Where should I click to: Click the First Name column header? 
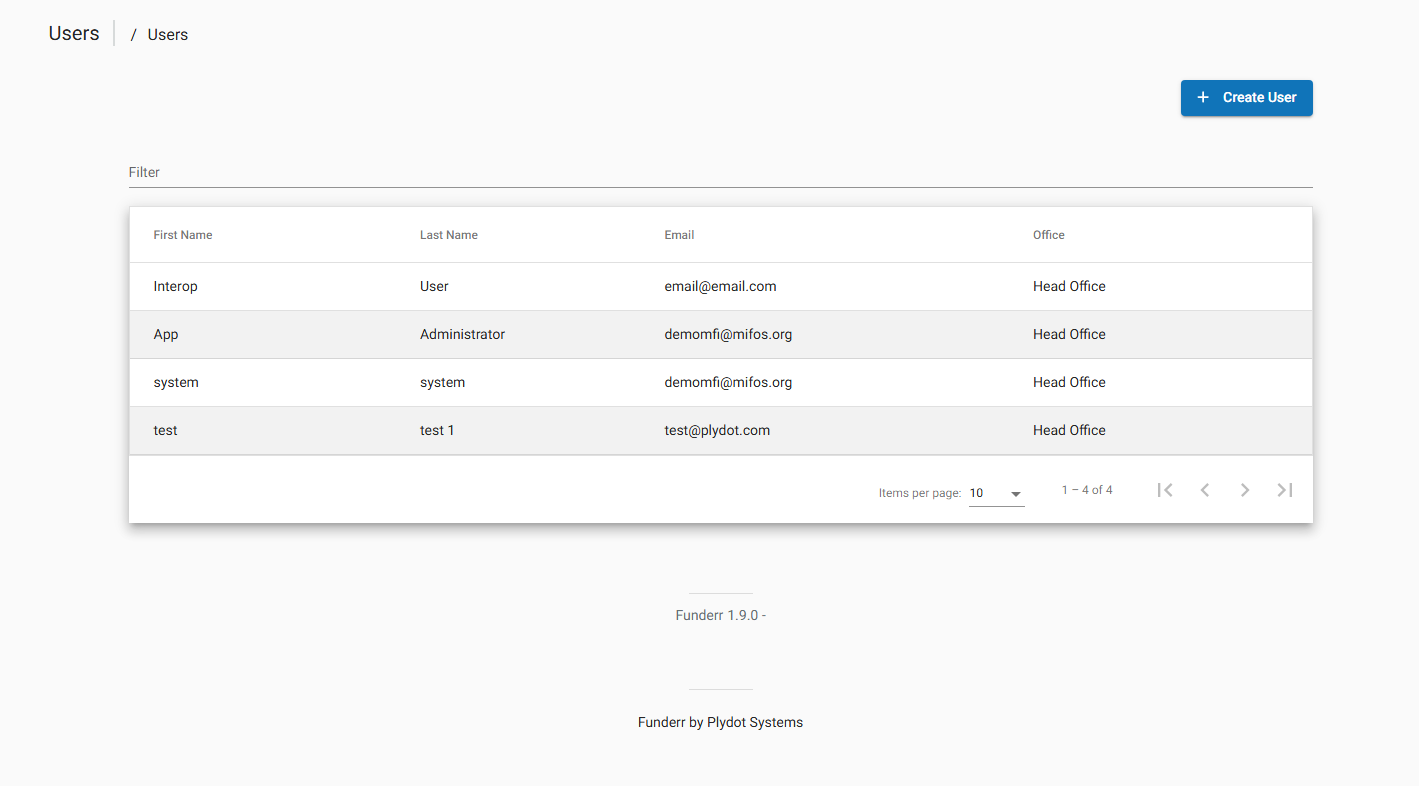183,234
